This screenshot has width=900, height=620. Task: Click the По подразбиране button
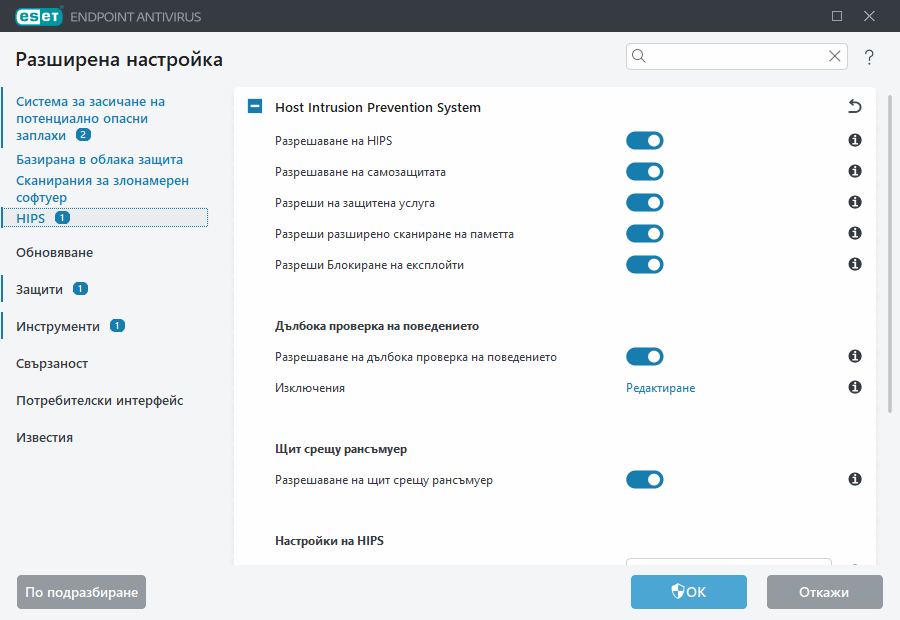pos(81,592)
